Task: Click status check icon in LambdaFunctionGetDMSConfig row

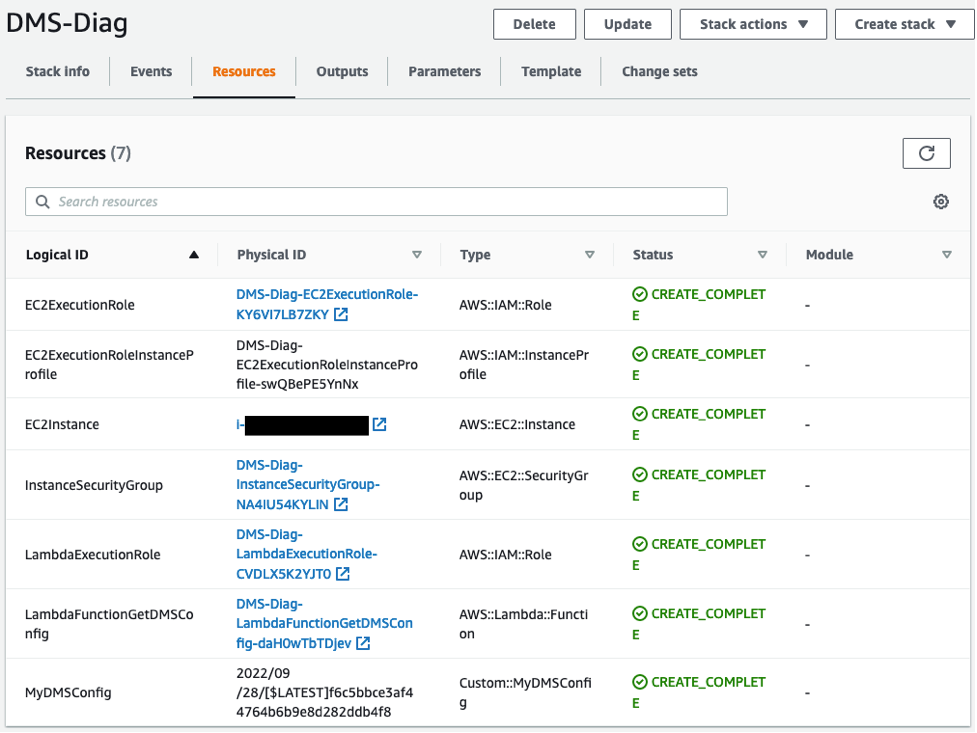Action: click(640, 613)
